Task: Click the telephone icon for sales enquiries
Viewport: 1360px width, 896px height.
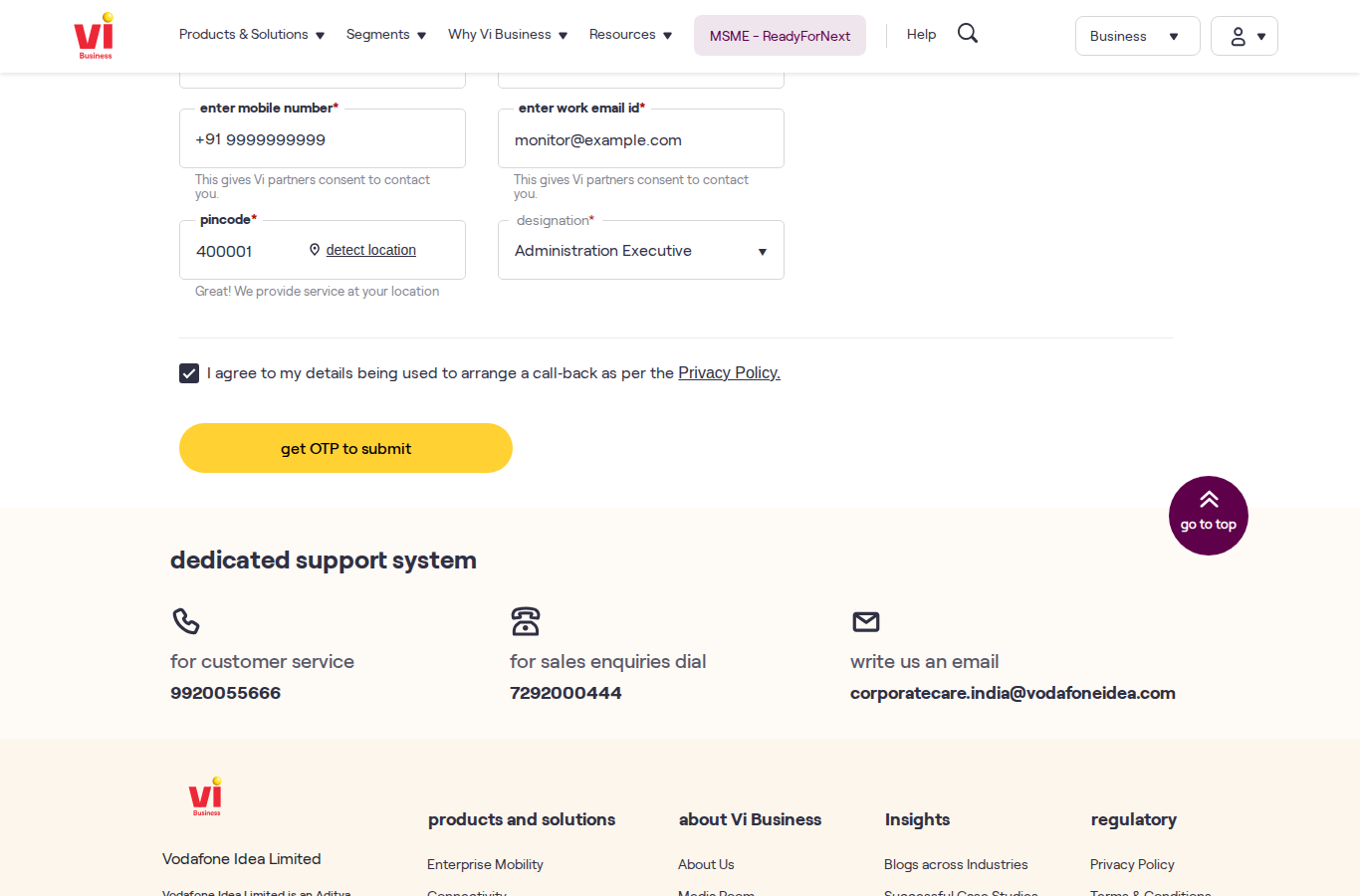Action: [x=526, y=621]
